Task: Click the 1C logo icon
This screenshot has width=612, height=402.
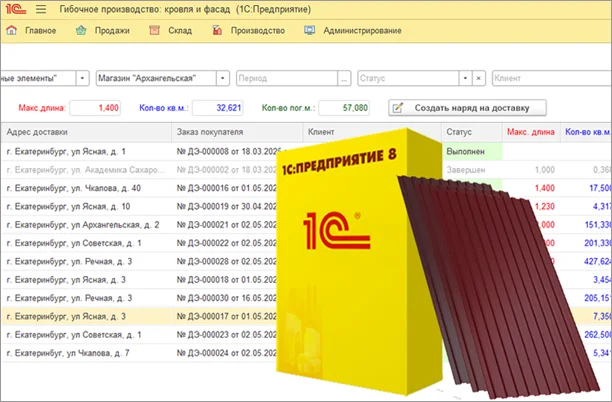Action: [15, 9]
